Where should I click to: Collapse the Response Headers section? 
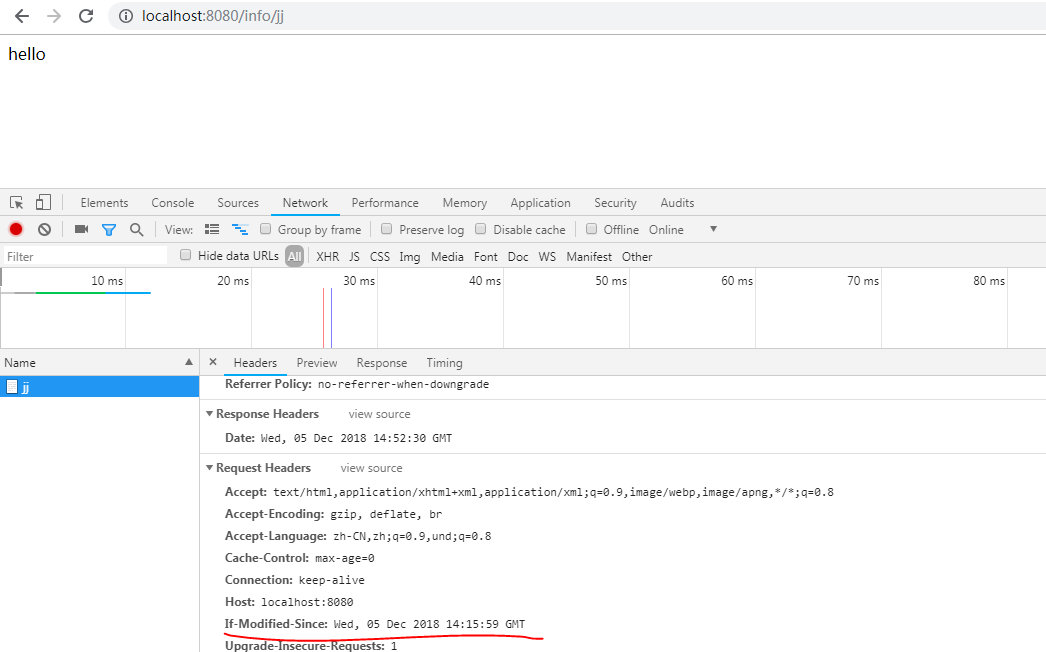(x=210, y=413)
